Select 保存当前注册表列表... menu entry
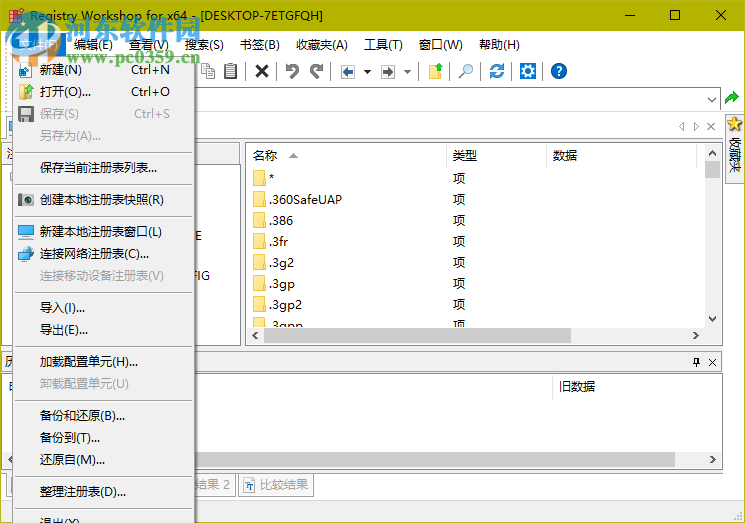Viewport: 745px width, 523px height. 104,168
